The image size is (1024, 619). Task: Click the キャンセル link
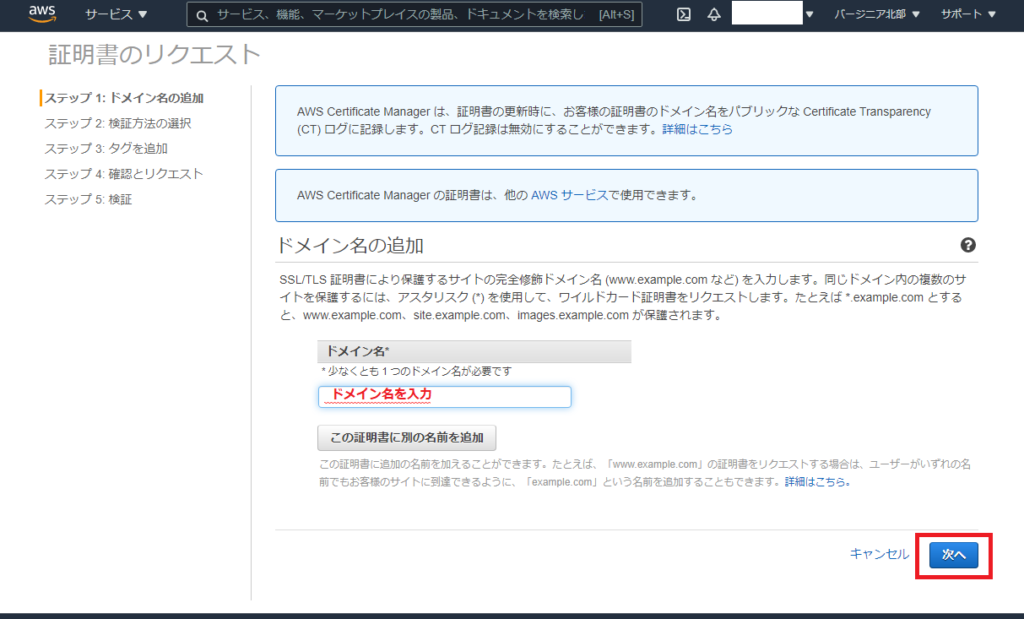(879, 554)
